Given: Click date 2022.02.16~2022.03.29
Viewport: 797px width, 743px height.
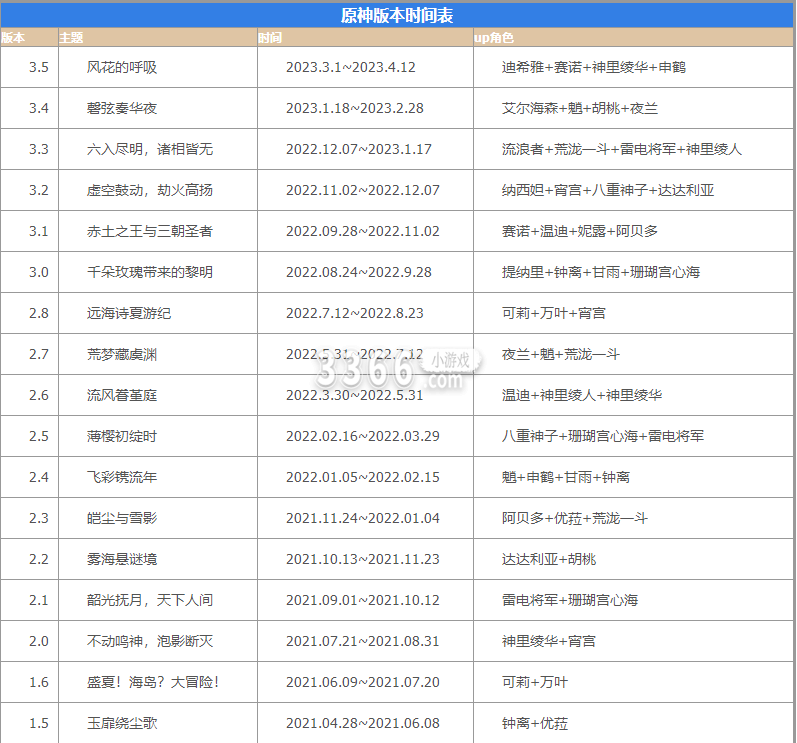Looking at the screenshot, I should 363,436.
